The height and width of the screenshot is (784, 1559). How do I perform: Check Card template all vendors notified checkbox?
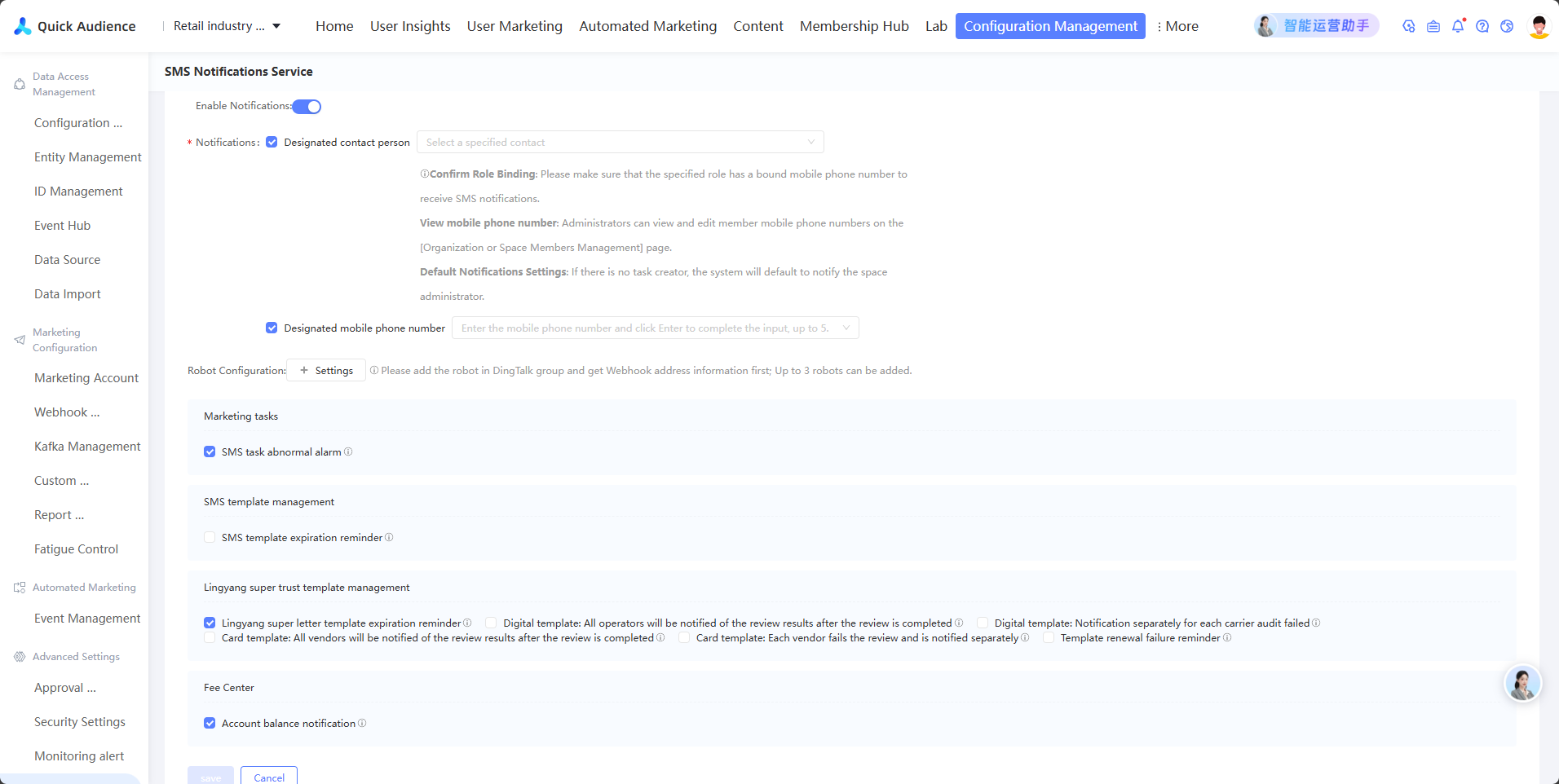tap(210, 637)
